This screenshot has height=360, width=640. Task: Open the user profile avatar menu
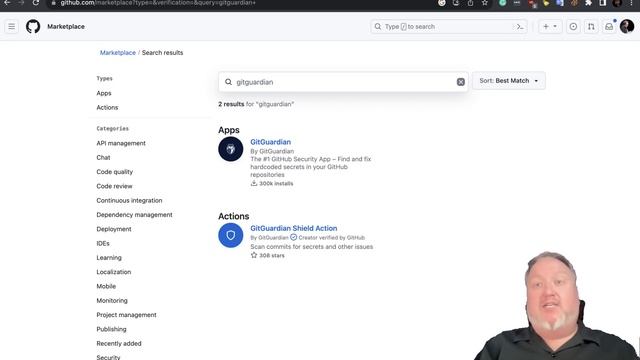[627, 27]
